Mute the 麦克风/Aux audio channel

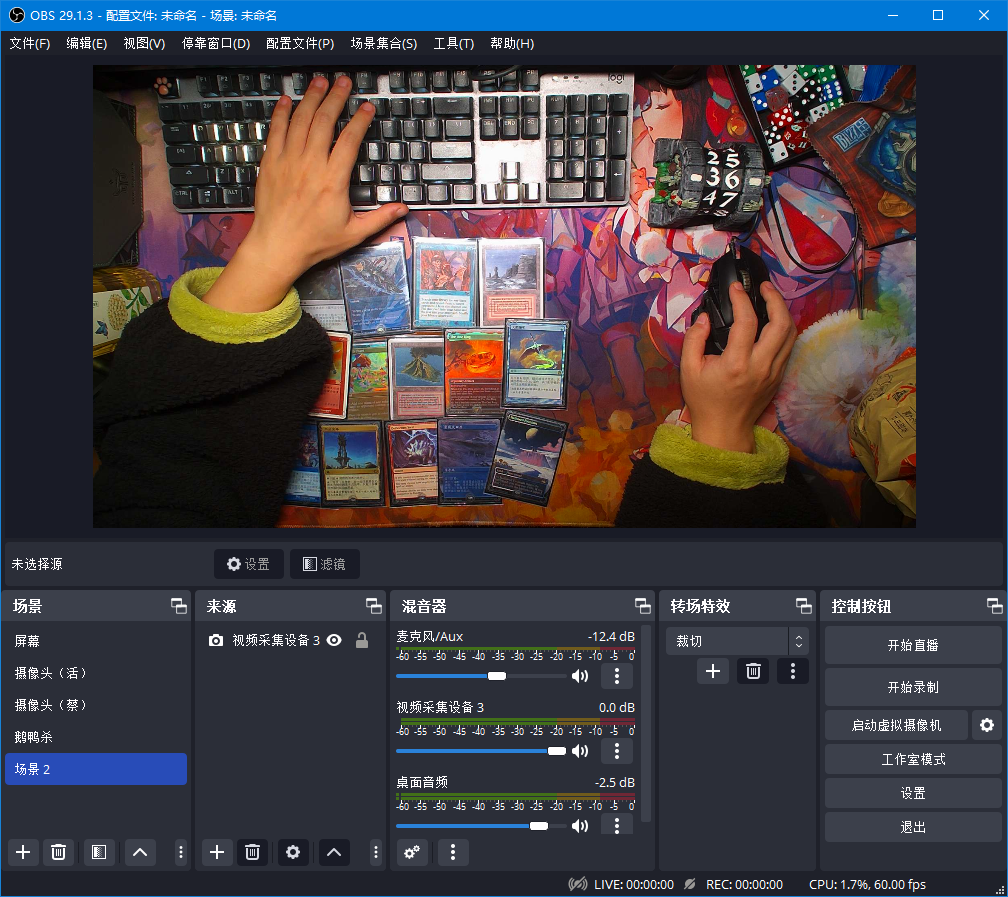click(x=580, y=676)
